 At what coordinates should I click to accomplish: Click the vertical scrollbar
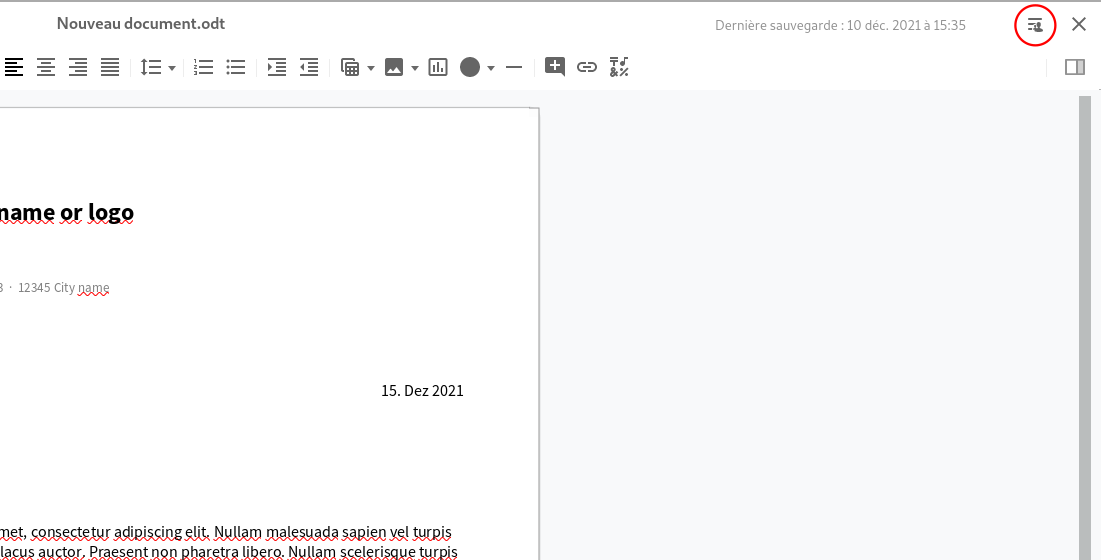point(1084,328)
